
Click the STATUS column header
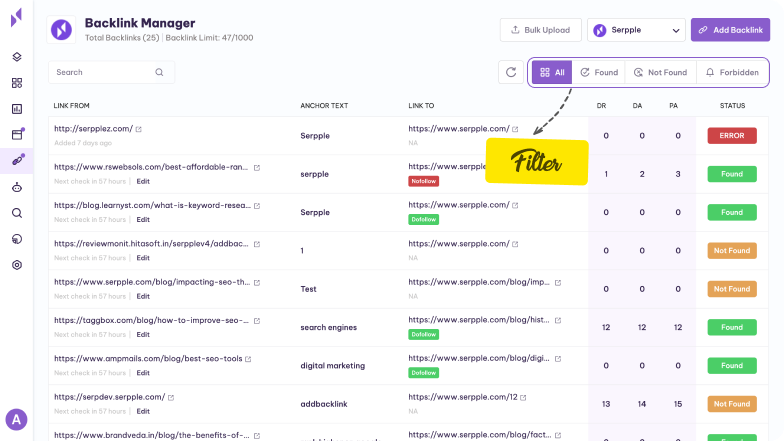tap(732, 106)
